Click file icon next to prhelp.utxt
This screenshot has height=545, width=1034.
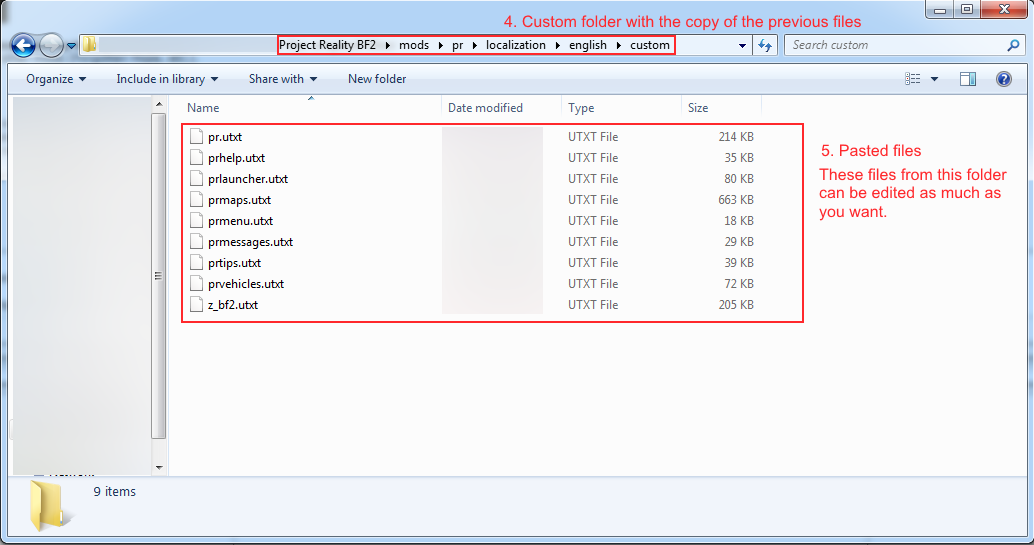(196, 158)
